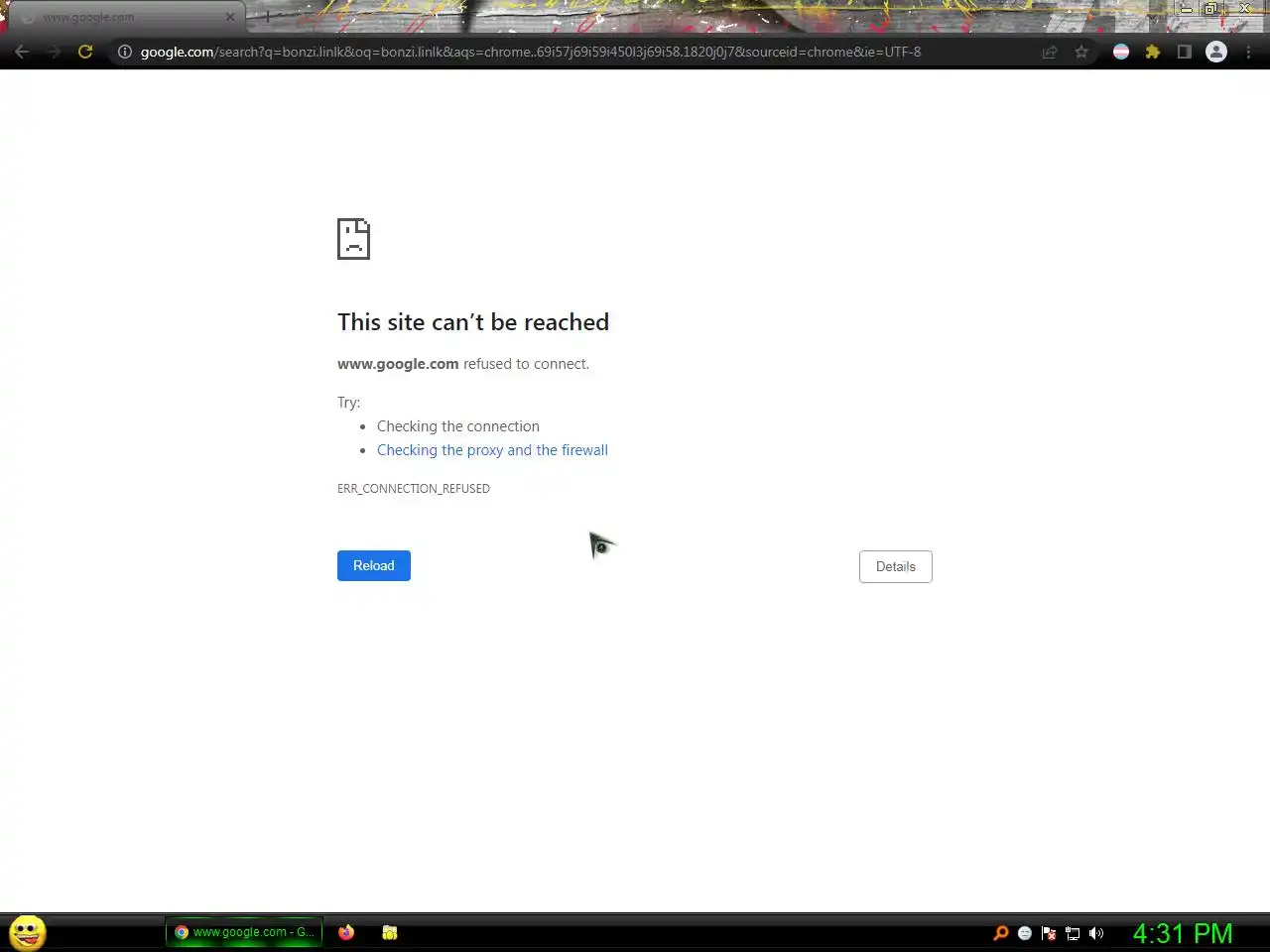This screenshot has height=952, width=1270.
Task: Open the Chrome three-dot menu
Action: pos(1248,52)
